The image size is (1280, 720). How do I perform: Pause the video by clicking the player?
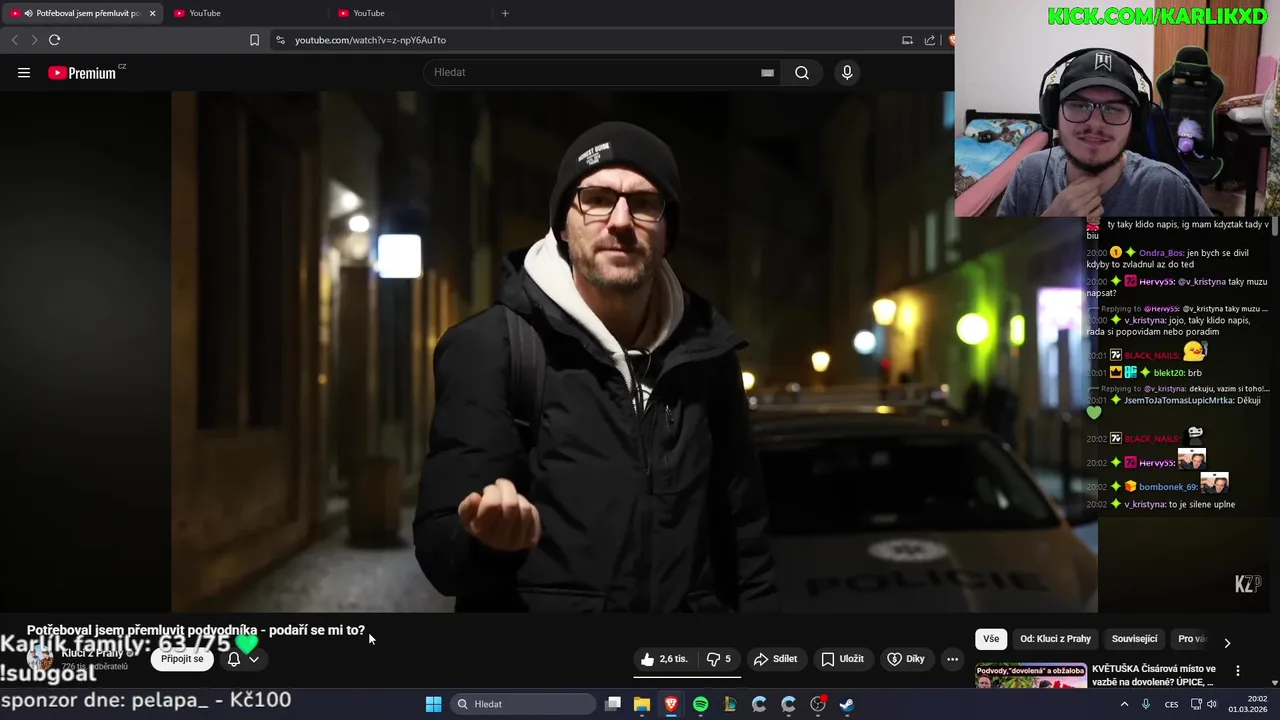click(634, 351)
